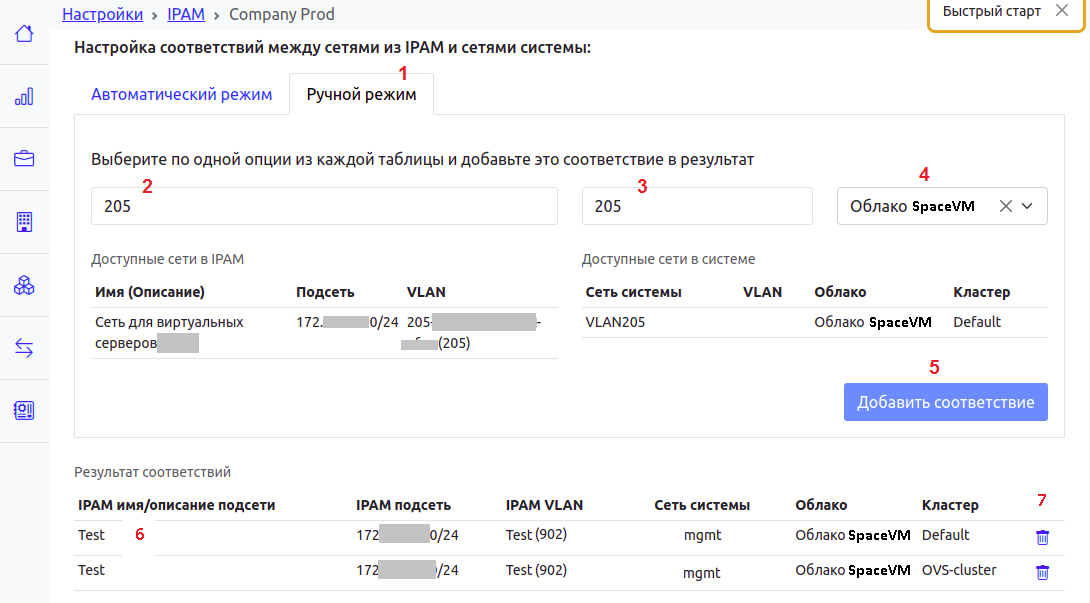Open the two-way arrows sidebar icon

point(24,348)
